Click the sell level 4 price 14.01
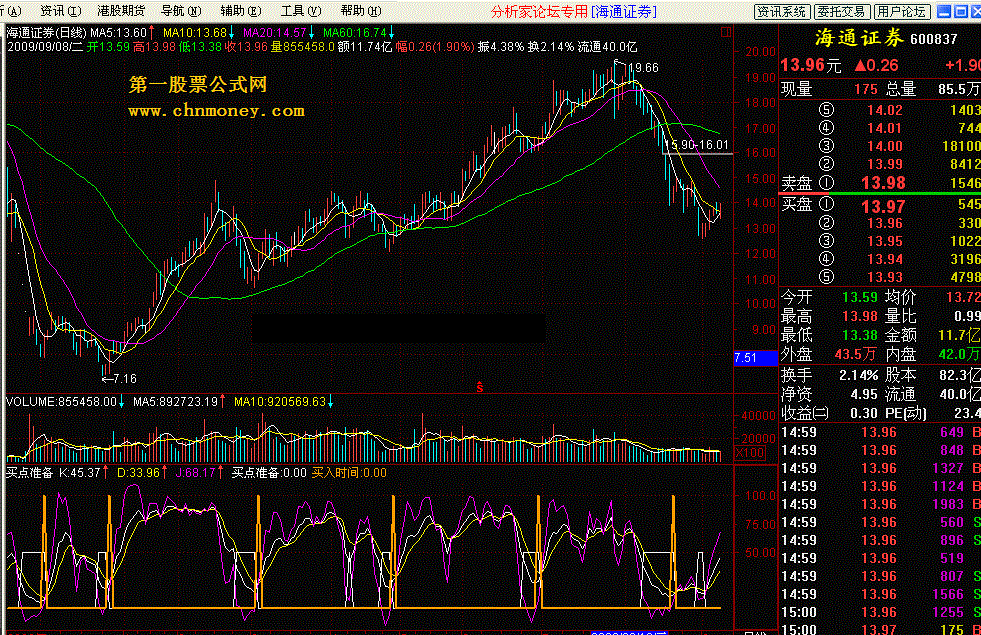 point(885,128)
